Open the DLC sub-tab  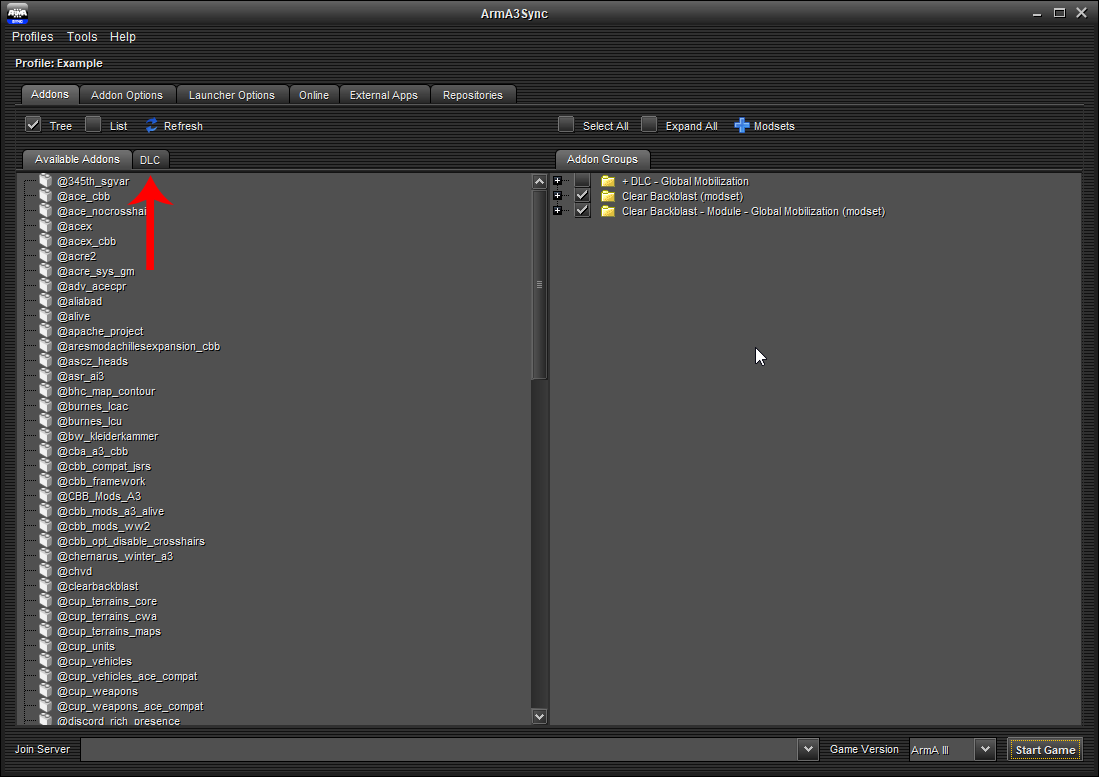pyautogui.click(x=150, y=160)
